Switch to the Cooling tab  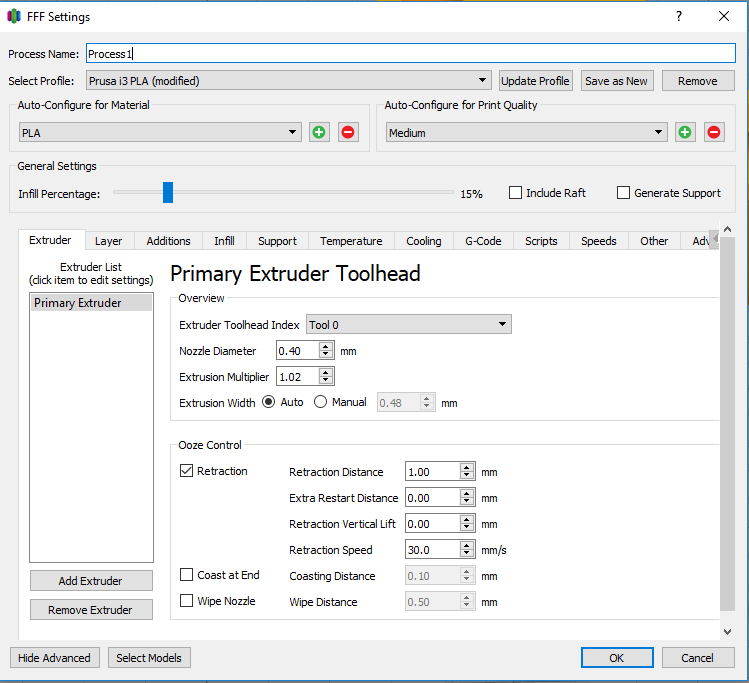click(x=424, y=241)
